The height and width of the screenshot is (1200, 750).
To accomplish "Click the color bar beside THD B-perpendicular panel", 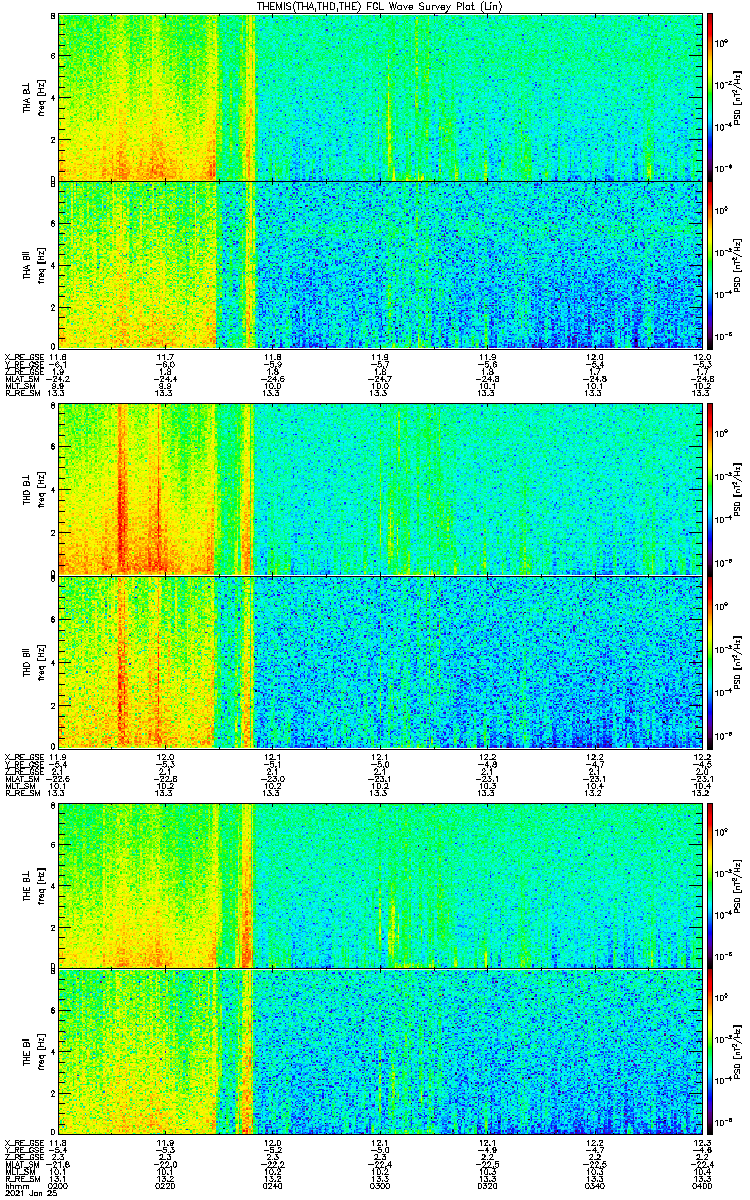I will pos(710,489).
